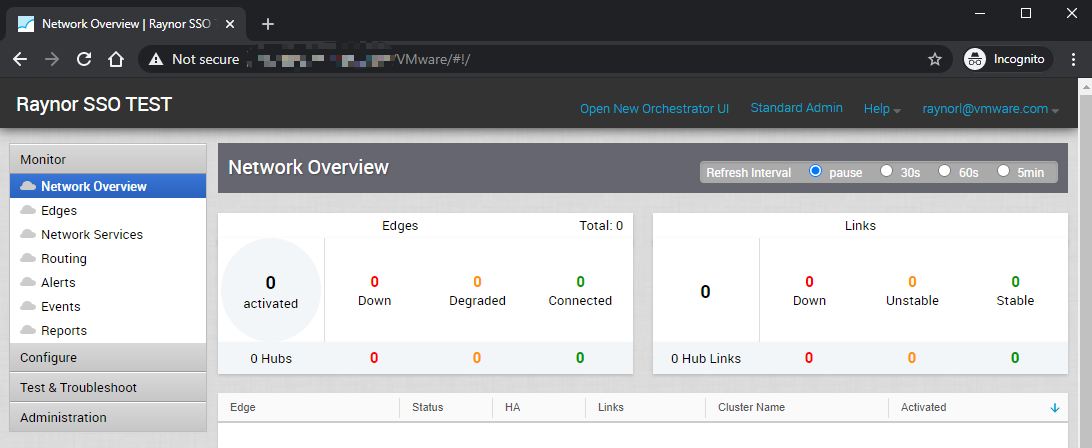Screen dimensions: 1092x448
Task: Open the Alerts monitor page
Action: 58,283
